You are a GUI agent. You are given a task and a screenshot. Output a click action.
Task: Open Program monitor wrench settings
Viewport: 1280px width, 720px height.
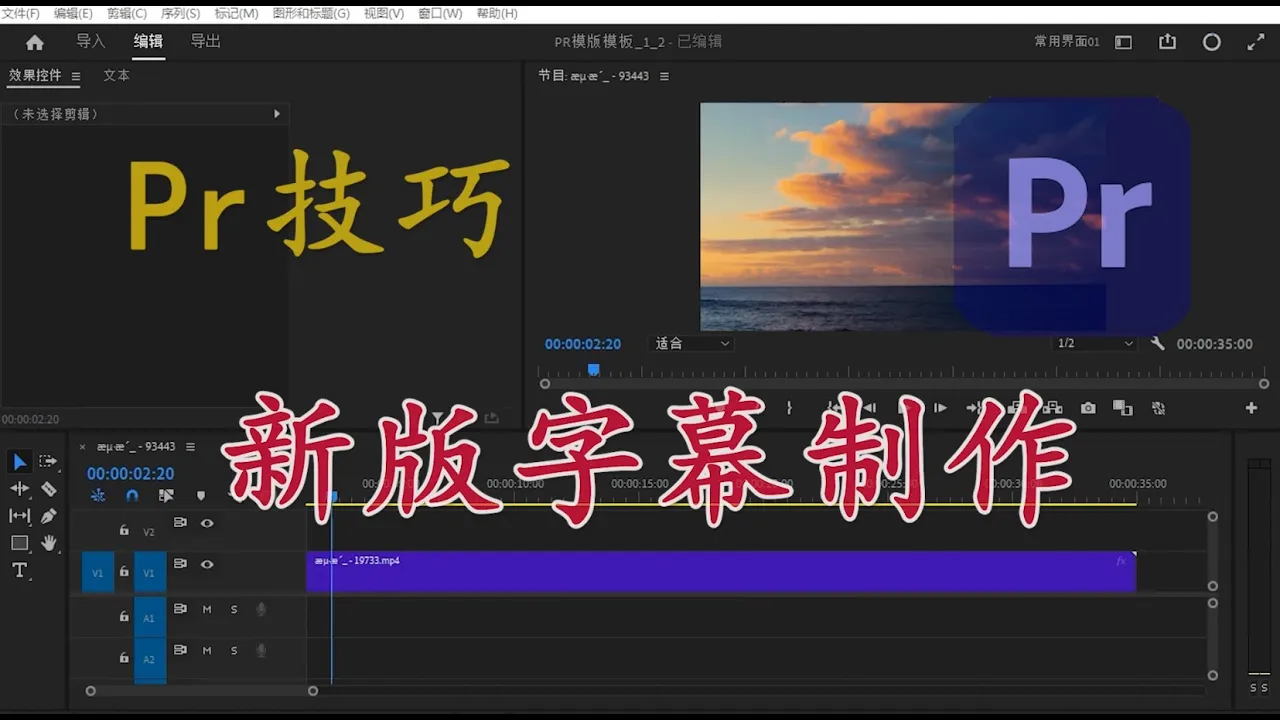pos(1157,343)
